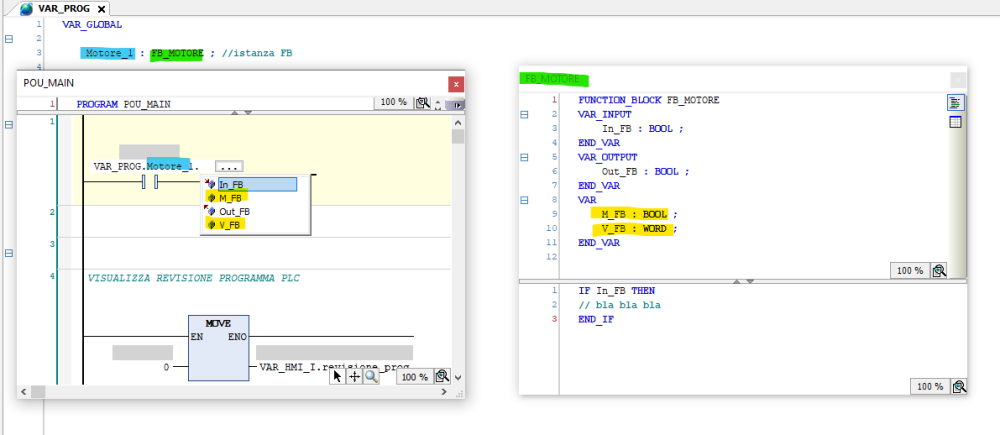Viewport: 1000px width, 435px height.
Task: Switch FB_MOTORE declaration to tabular view
Action: (955, 122)
